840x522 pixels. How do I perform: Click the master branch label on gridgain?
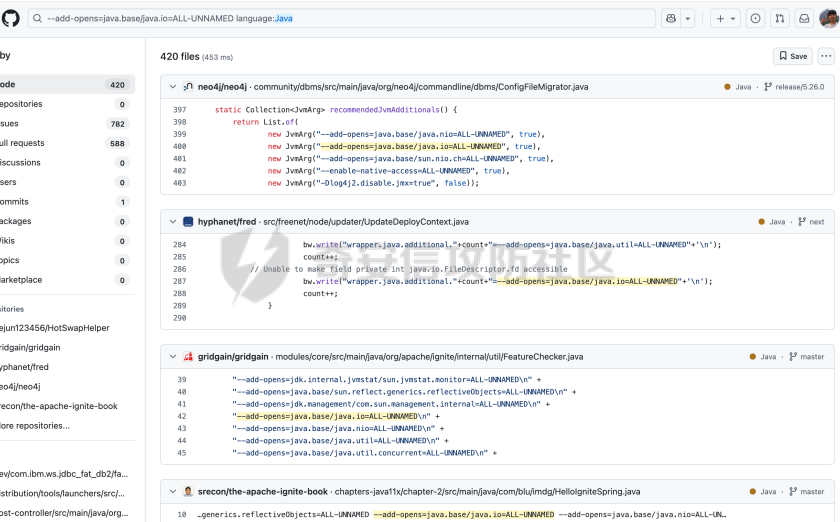[807, 357]
